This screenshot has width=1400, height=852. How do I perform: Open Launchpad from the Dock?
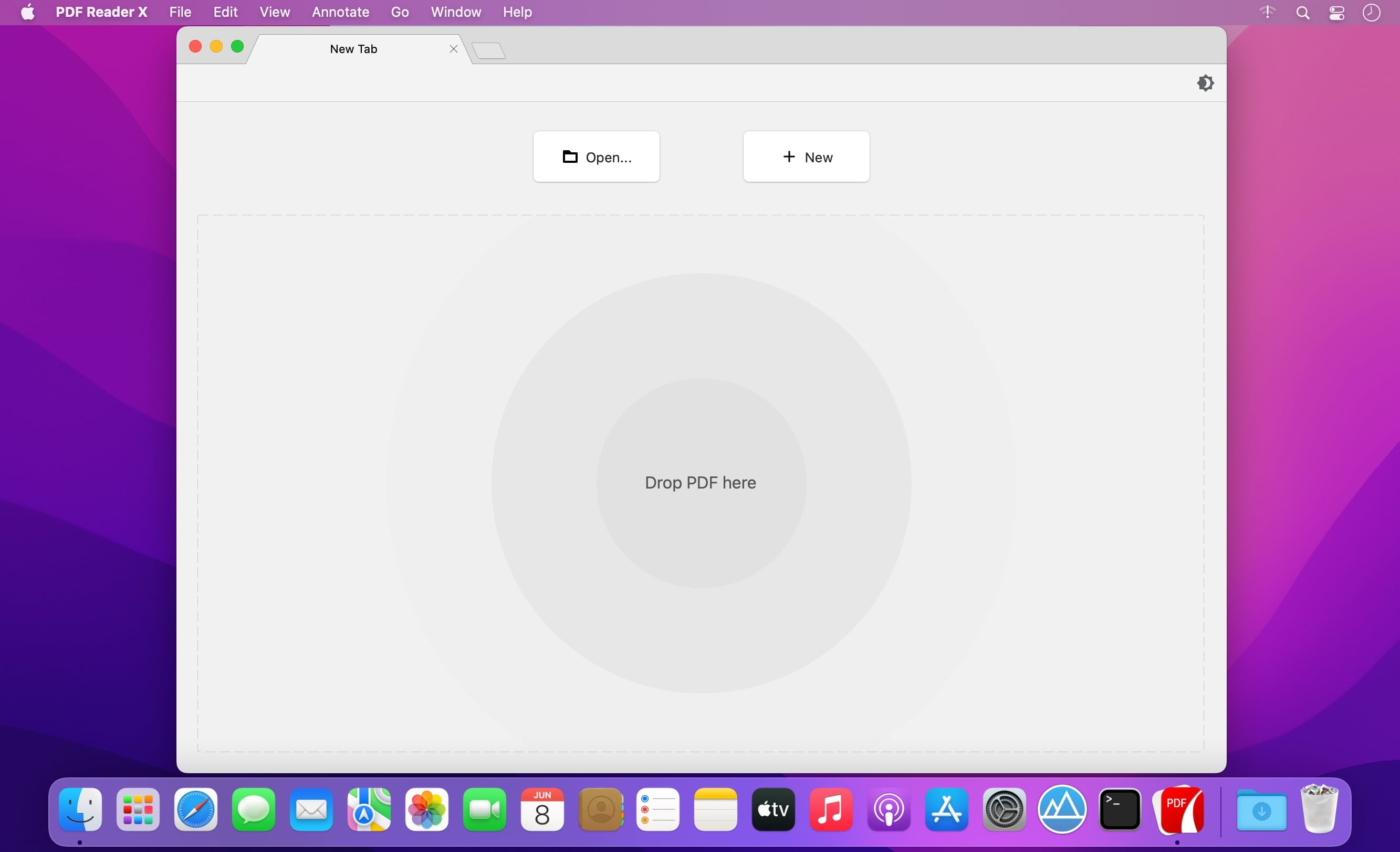coord(138,809)
